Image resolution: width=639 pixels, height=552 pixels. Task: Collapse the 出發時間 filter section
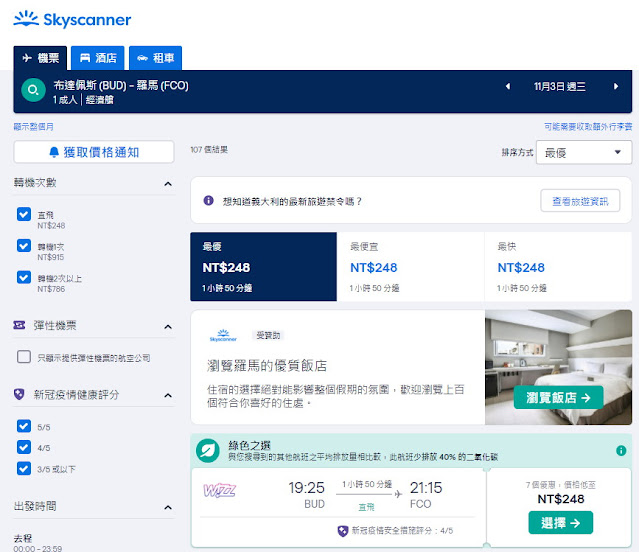click(168, 507)
